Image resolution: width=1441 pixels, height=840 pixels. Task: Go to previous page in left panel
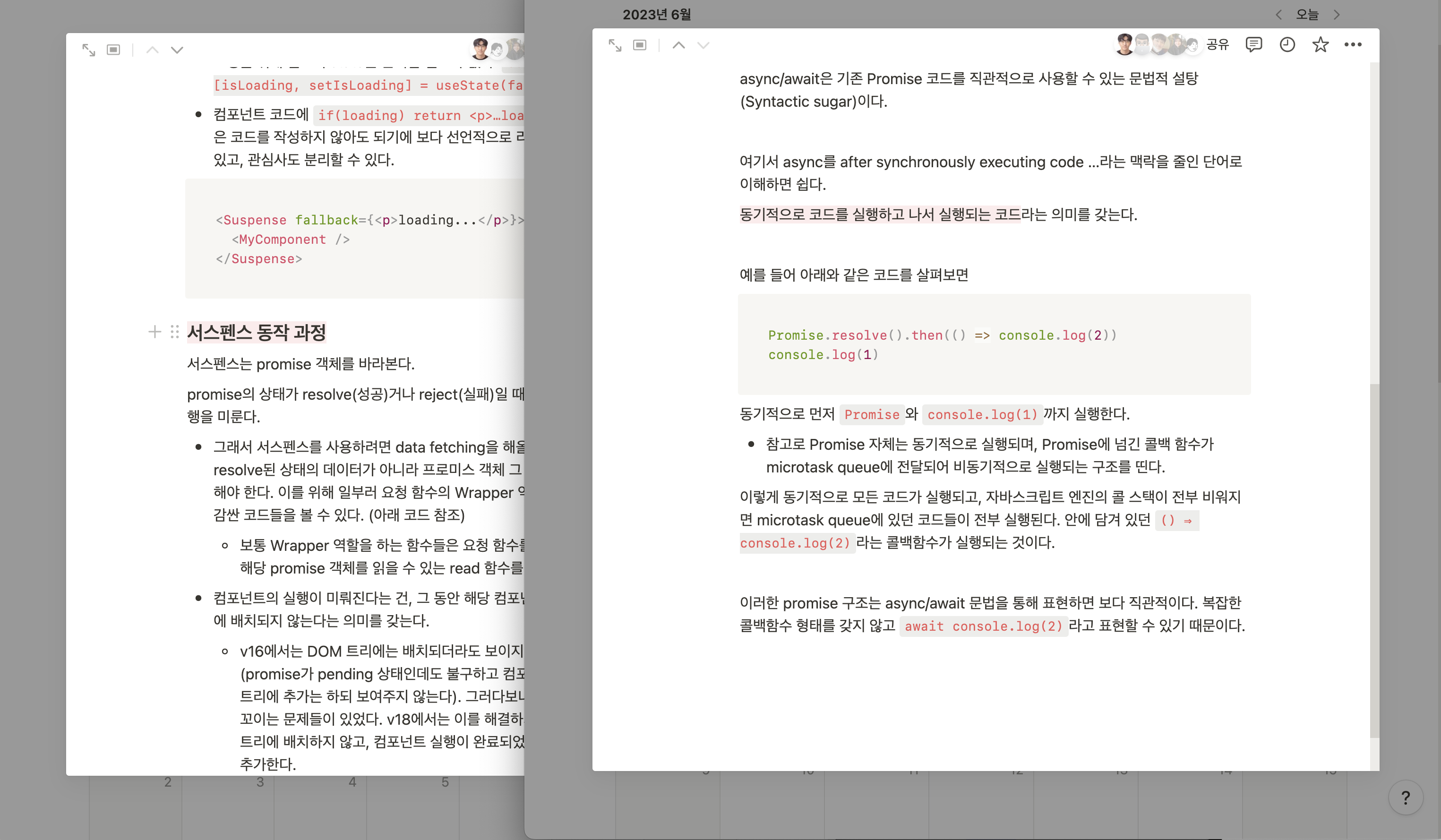click(x=152, y=50)
